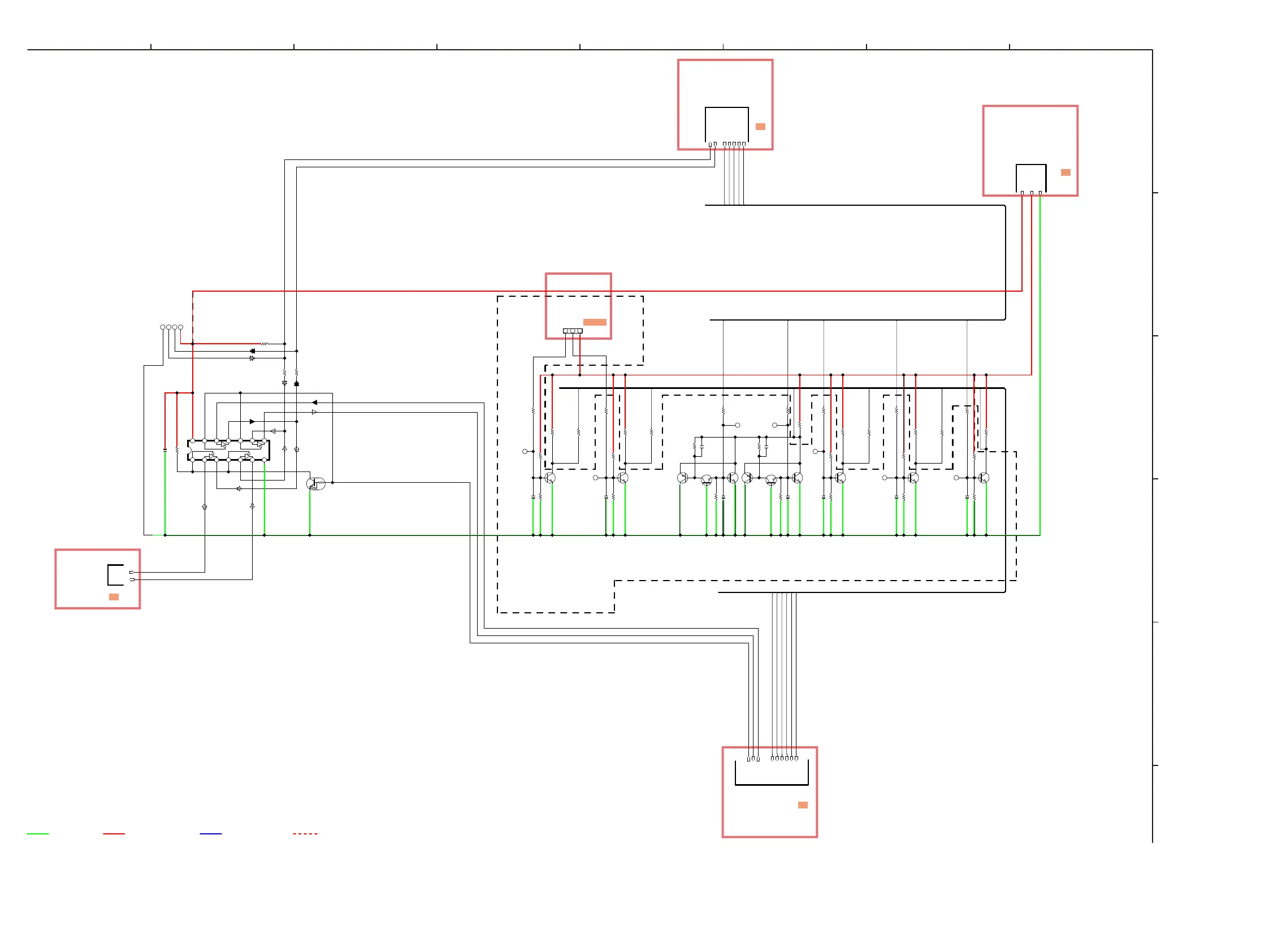Click the 14-pin IC chip symbol
The image size is (1282, 952).
click(228, 450)
